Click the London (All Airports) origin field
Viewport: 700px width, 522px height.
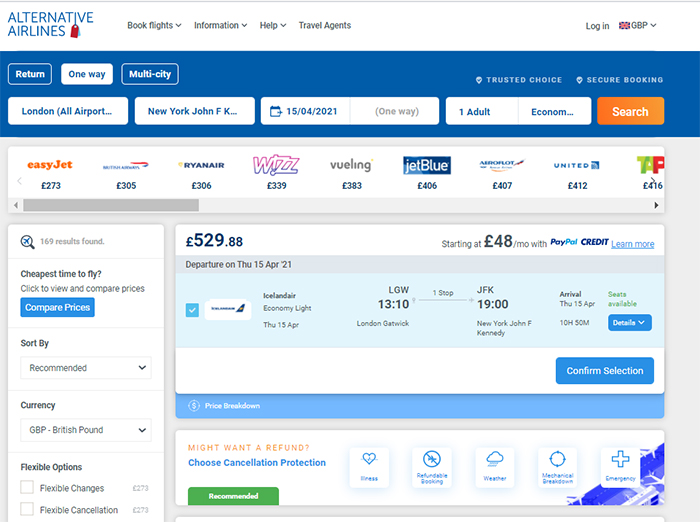coord(68,111)
